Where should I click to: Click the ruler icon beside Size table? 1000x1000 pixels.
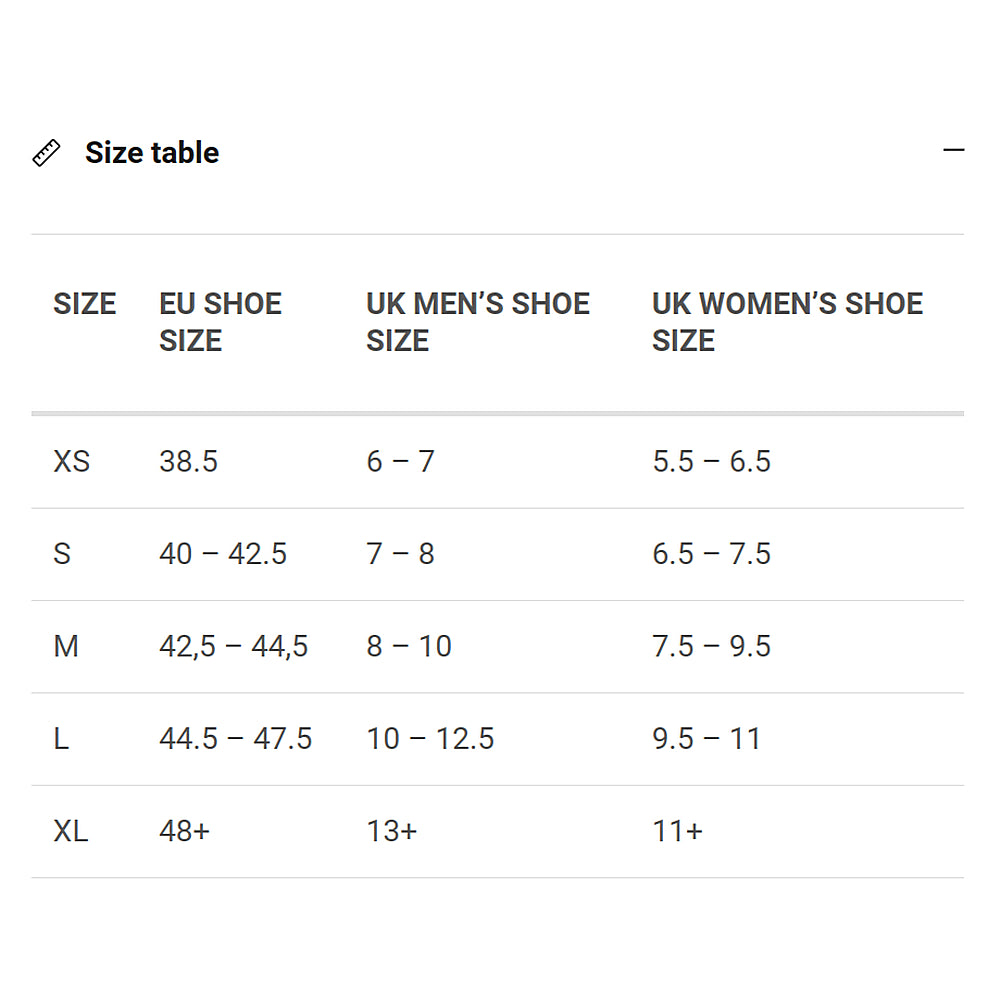46,153
